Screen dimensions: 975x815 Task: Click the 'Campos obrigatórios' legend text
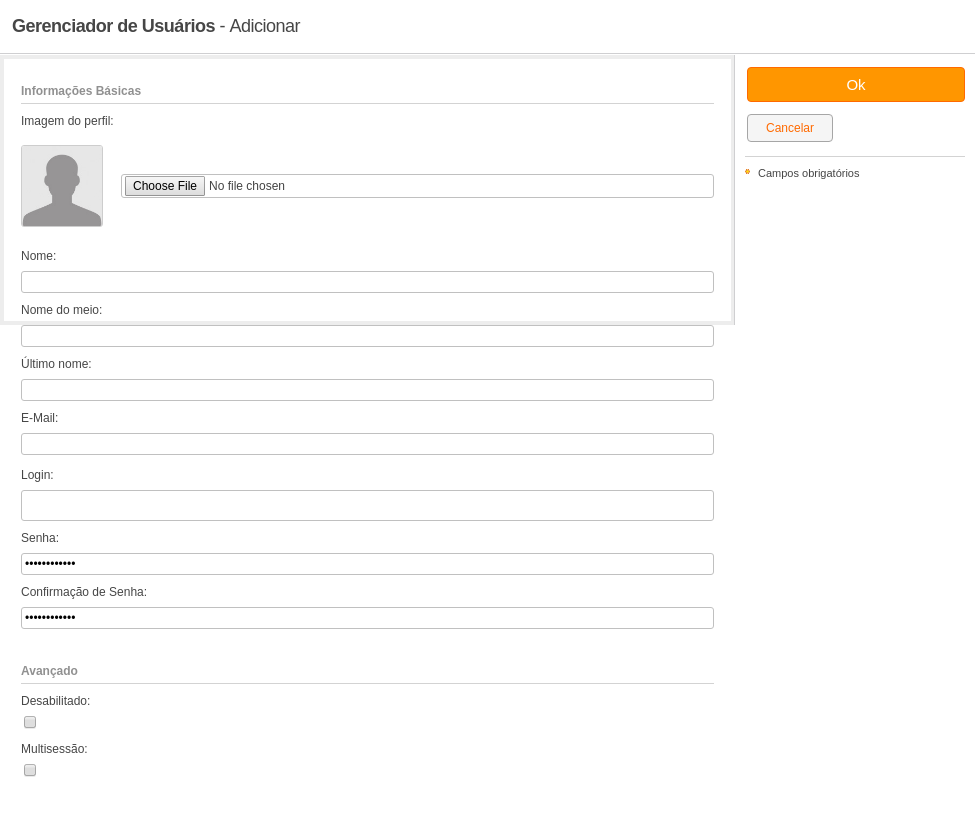[808, 173]
